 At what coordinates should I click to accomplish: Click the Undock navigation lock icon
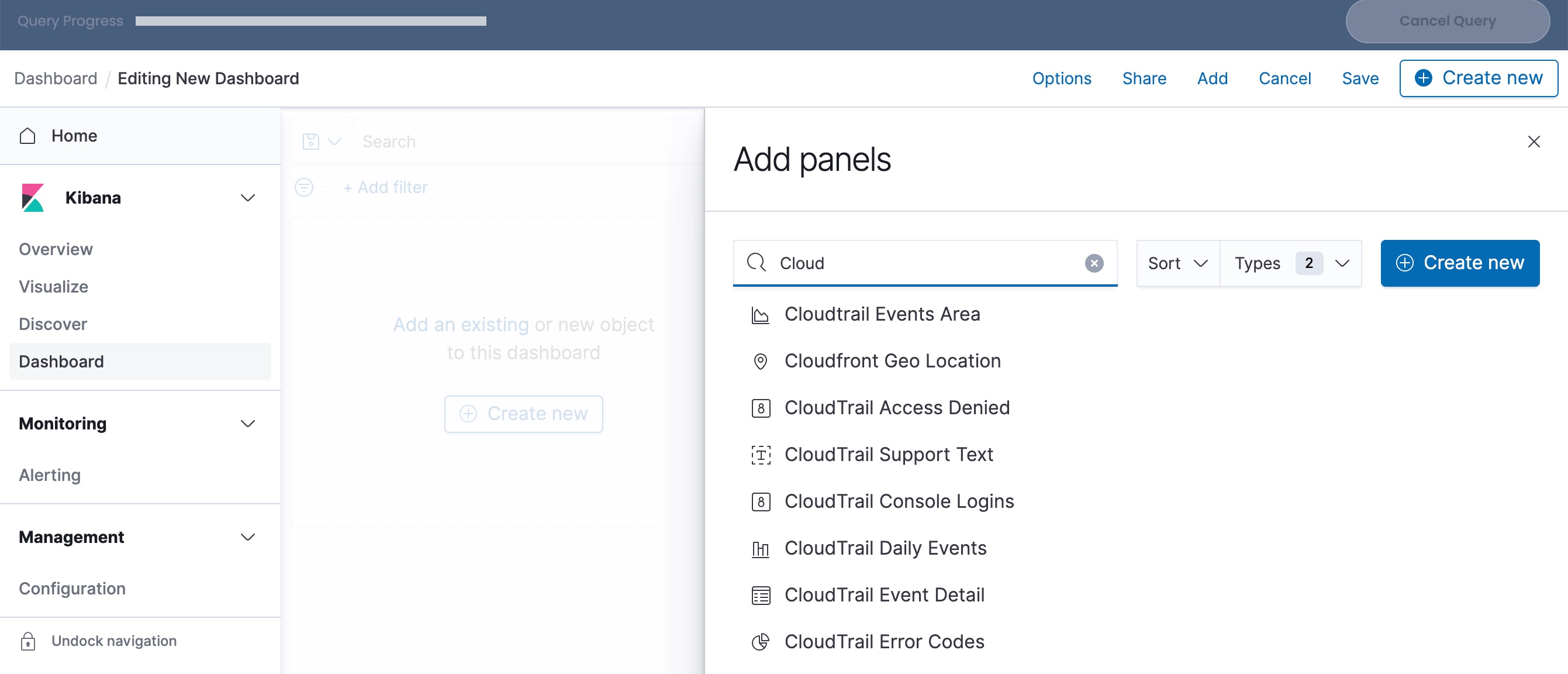tap(28, 641)
